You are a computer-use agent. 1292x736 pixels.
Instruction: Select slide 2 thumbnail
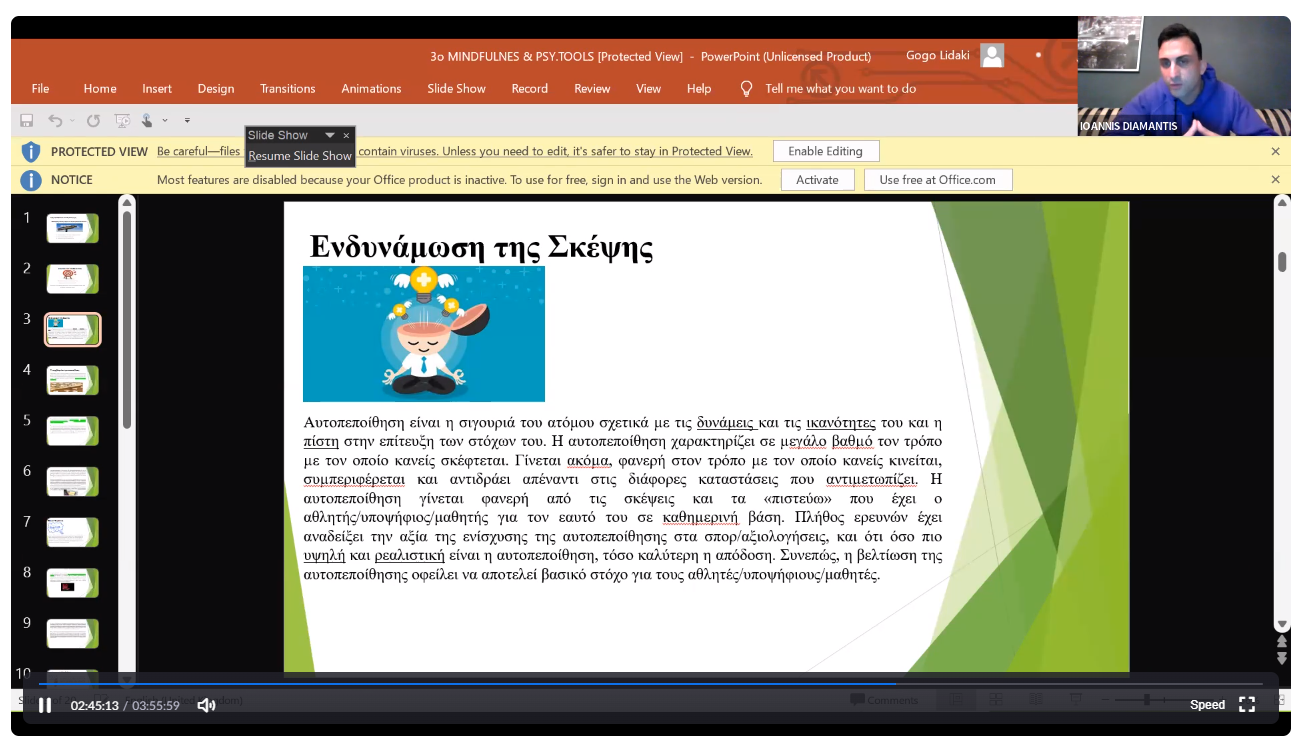72,279
